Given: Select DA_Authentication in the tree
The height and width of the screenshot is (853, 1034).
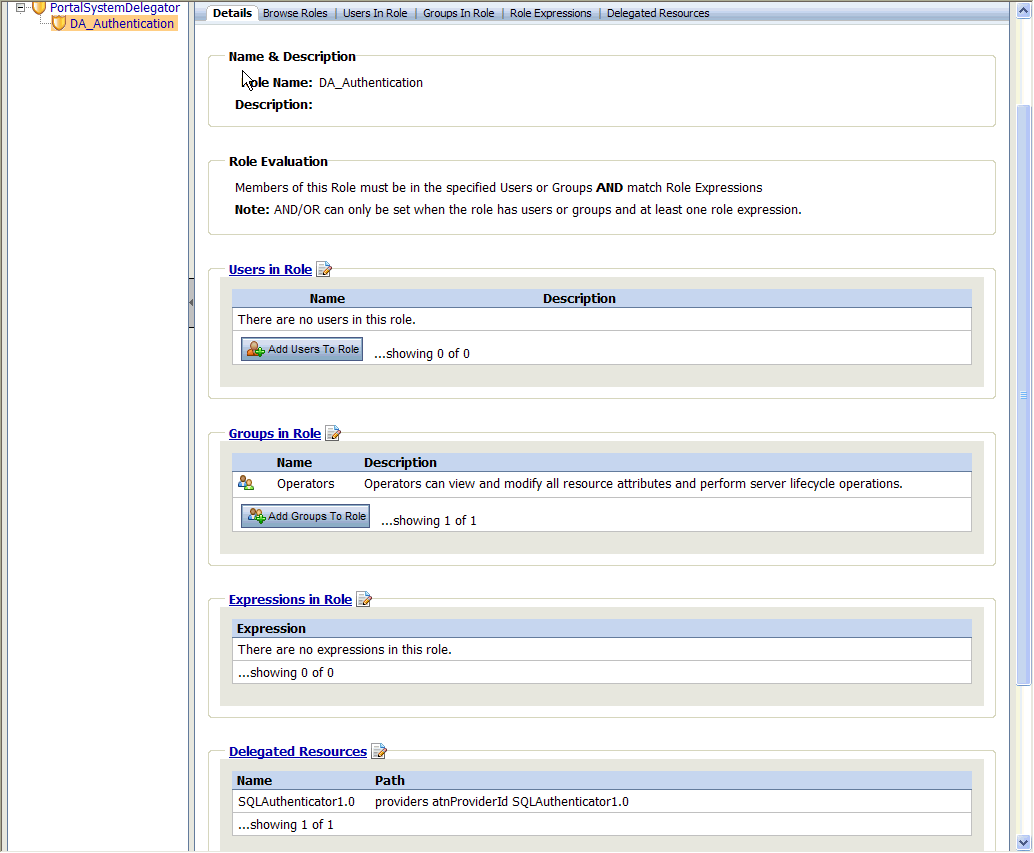Looking at the screenshot, I should (118, 23).
